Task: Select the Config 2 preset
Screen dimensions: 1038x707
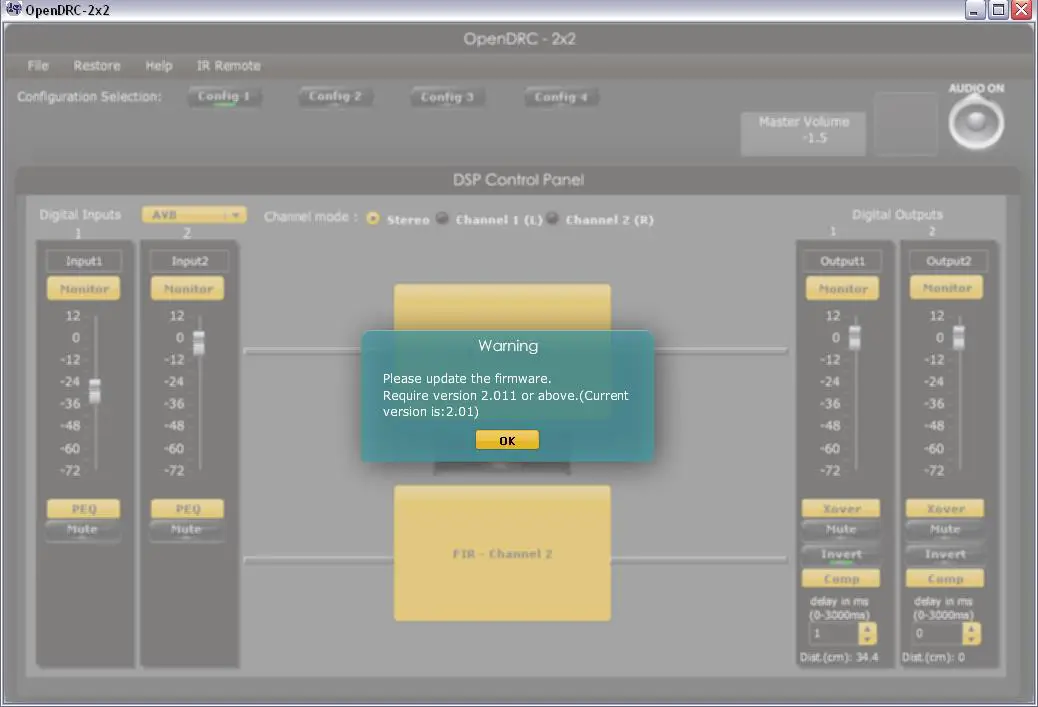Action: 335,97
